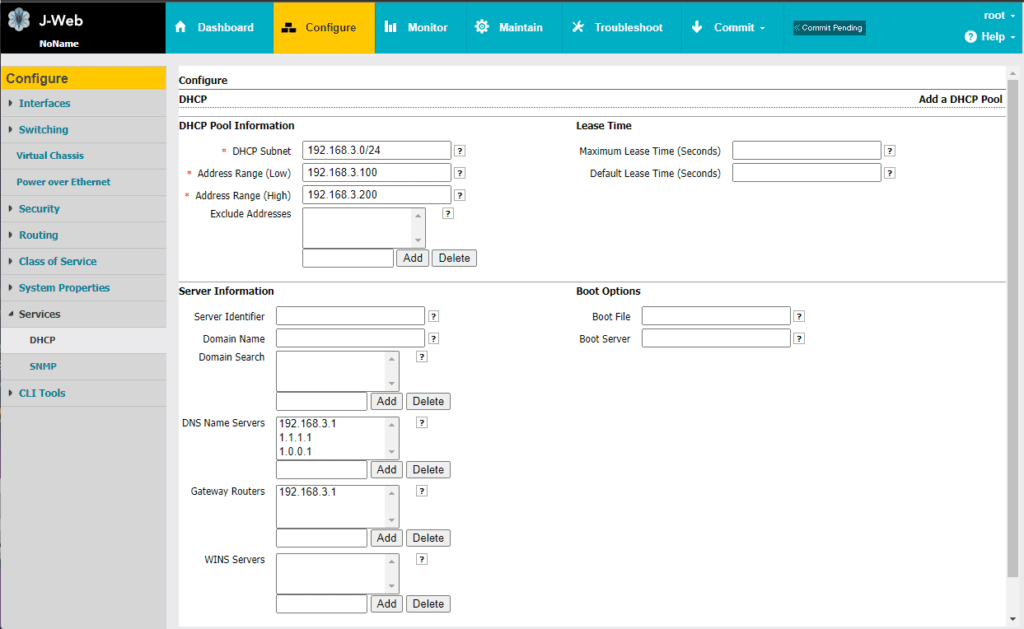Image resolution: width=1024 pixels, height=629 pixels.
Task: Click the help icon beside Exclude Addresses
Action: pos(448,214)
